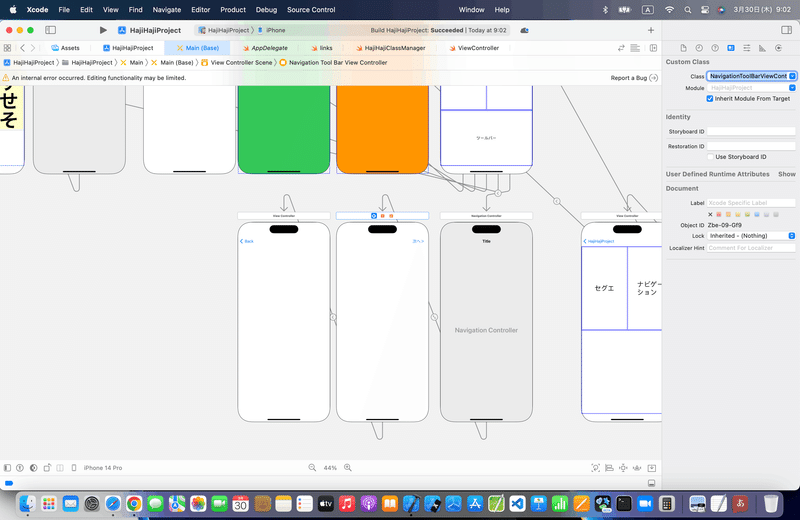Select the Identity inspector icon
Image resolution: width=800 pixels, height=520 pixels.
point(731,48)
